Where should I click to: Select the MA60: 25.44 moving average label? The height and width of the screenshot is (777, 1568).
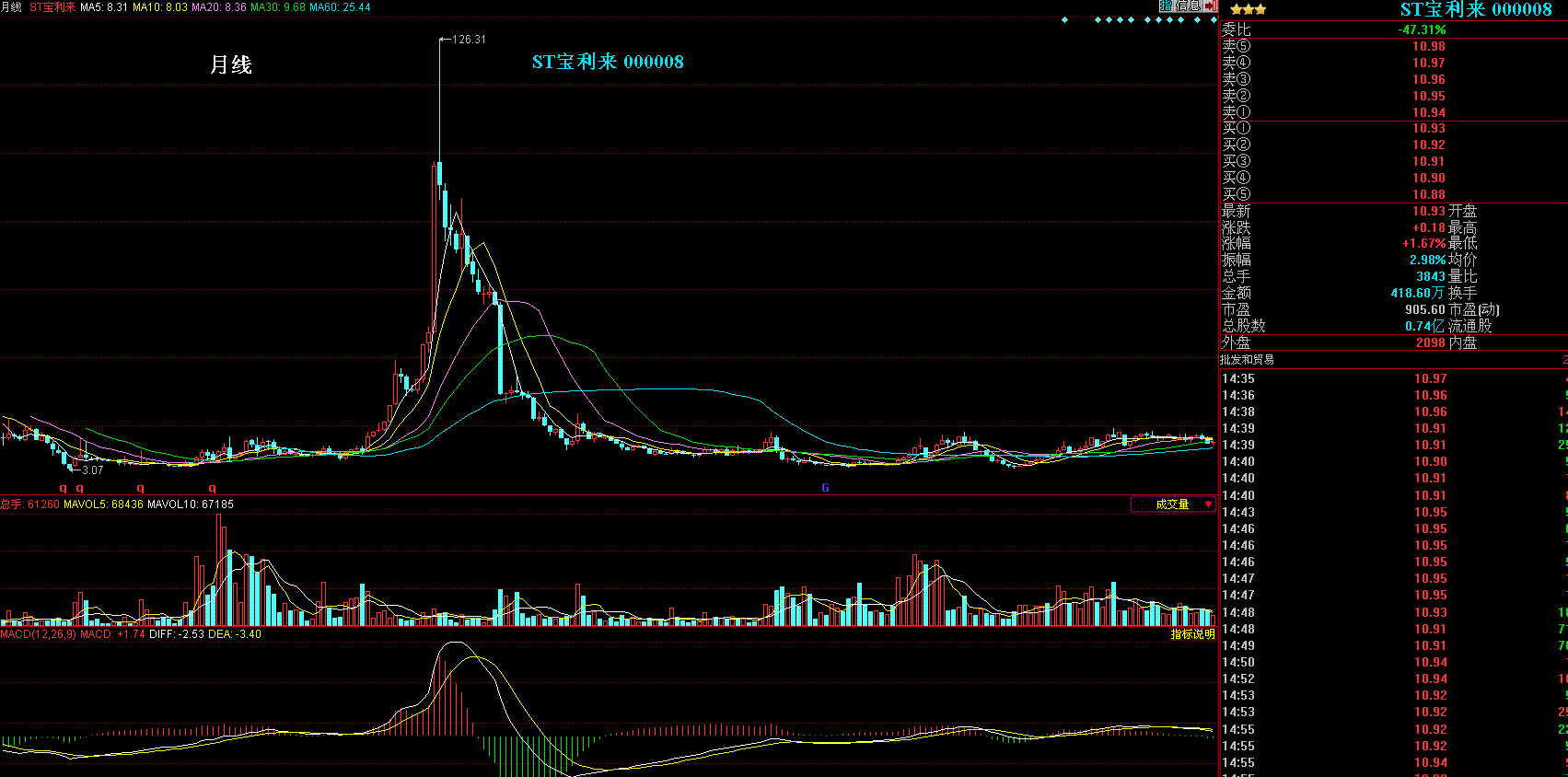[341, 6]
